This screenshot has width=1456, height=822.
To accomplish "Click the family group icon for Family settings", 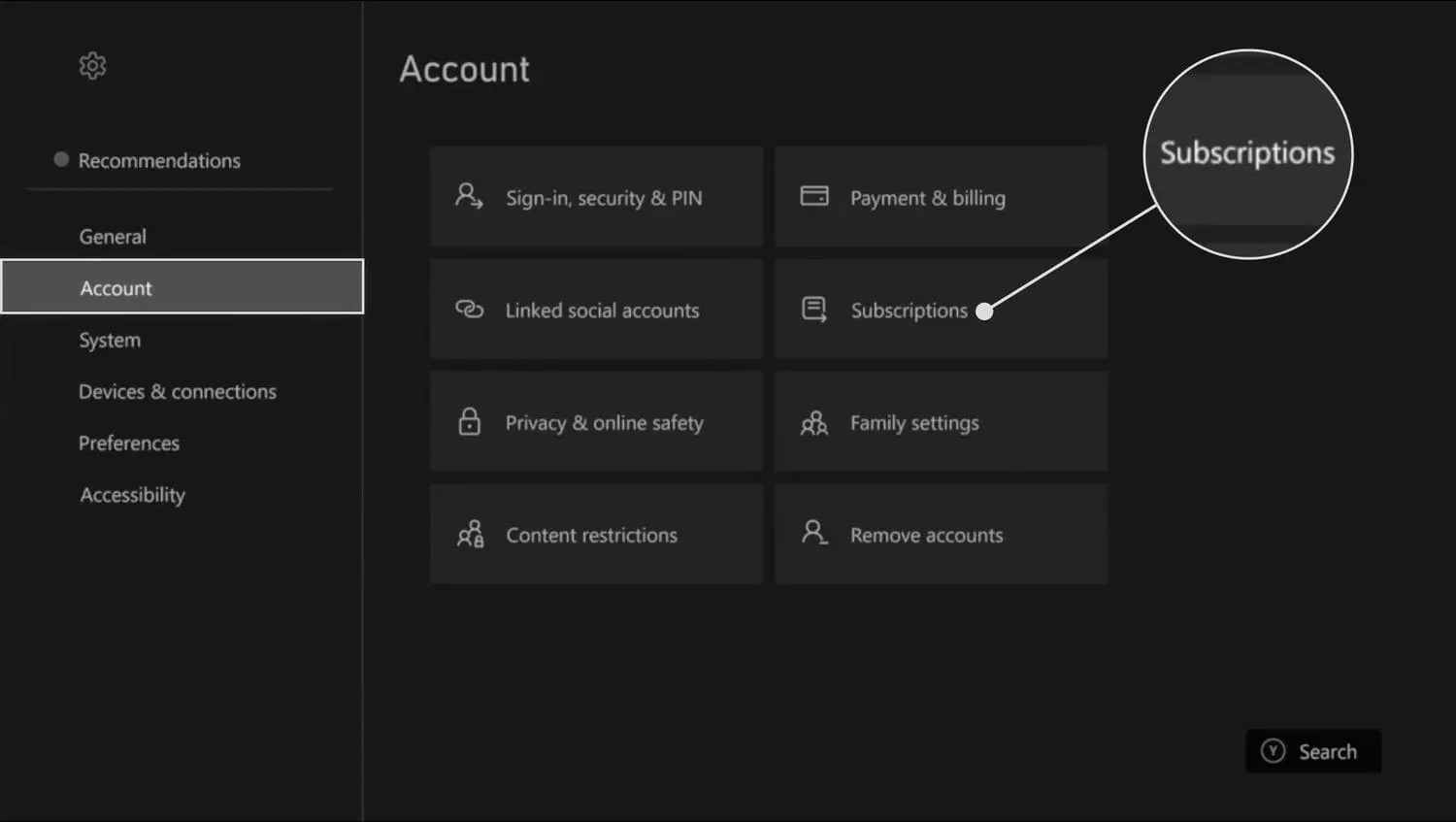I will coord(813,423).
